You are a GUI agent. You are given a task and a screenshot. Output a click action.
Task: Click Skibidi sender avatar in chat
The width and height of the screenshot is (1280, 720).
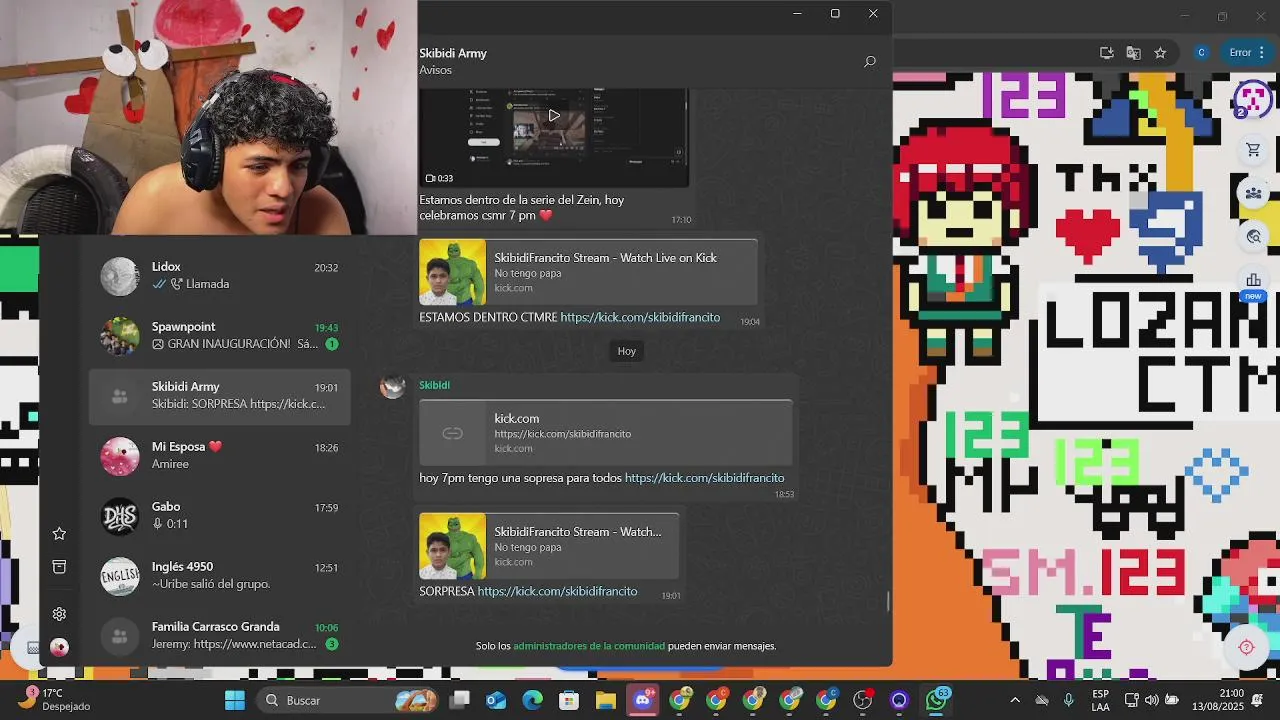(392, 386)
